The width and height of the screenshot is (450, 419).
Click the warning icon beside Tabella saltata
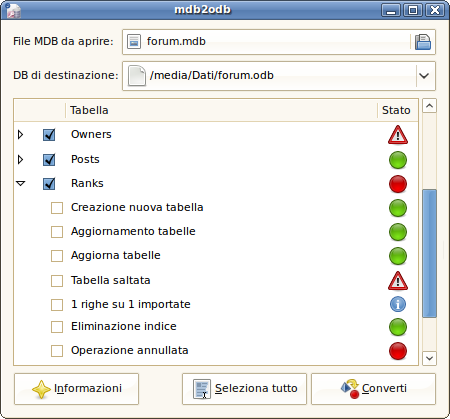(398, 281)
